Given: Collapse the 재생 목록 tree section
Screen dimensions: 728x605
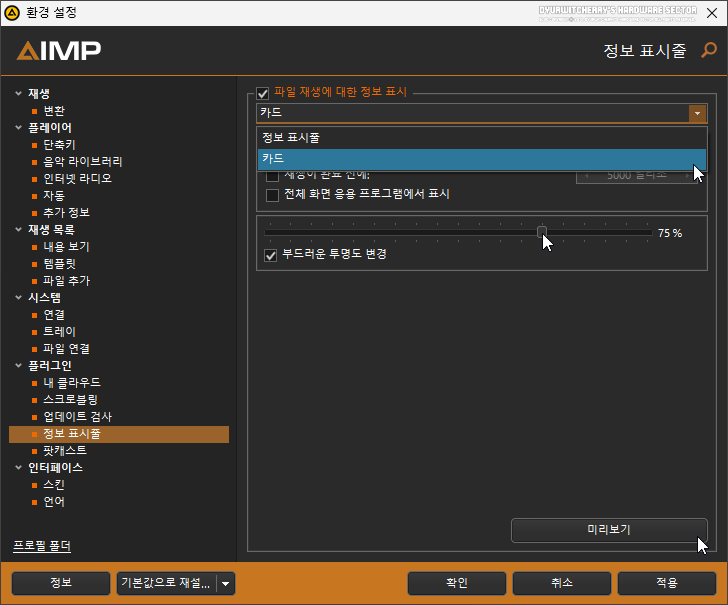Looking at the screenshot, I should click(x=19, y=229).
